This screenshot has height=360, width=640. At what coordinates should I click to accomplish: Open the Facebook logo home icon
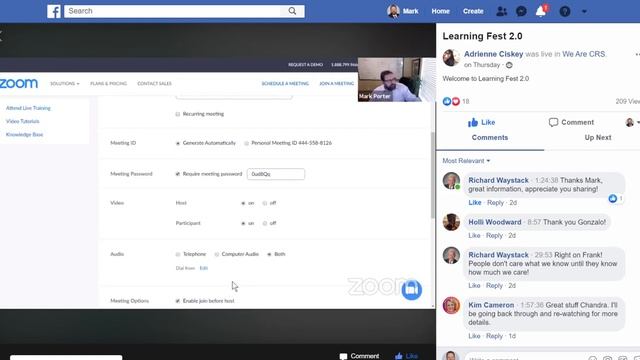coord(54,11)
